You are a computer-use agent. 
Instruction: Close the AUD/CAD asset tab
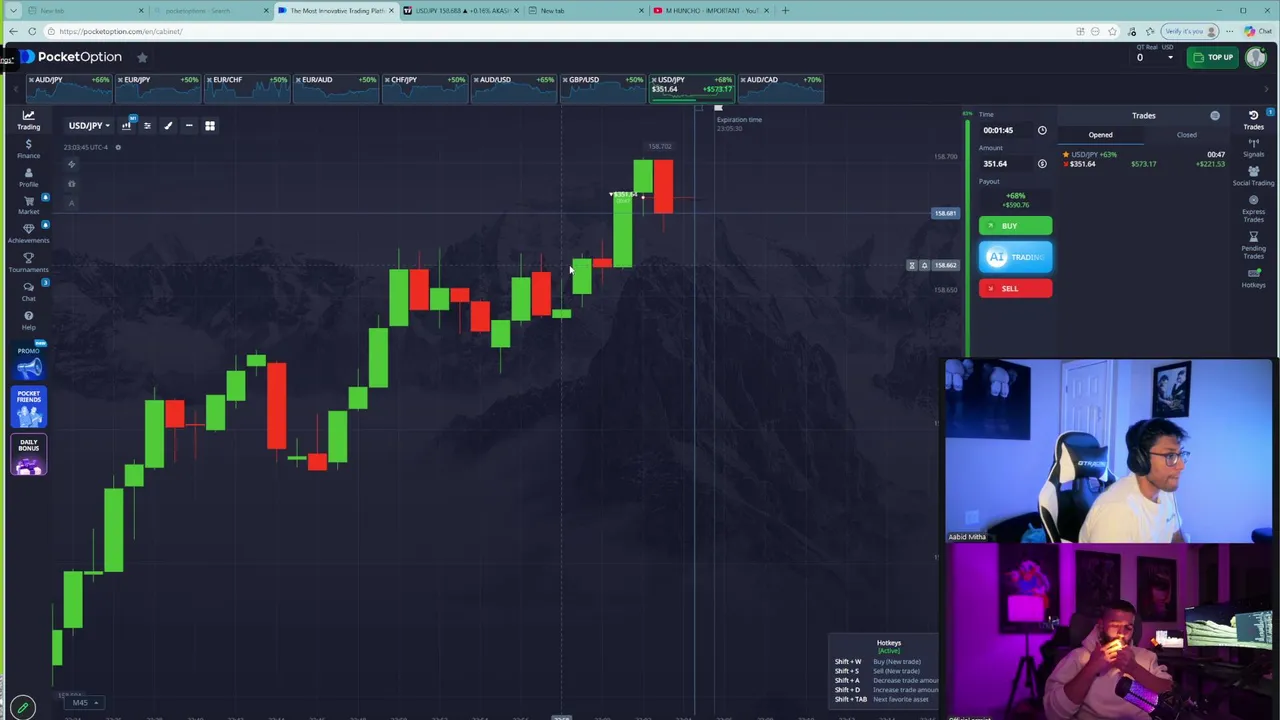pos(743,80)
